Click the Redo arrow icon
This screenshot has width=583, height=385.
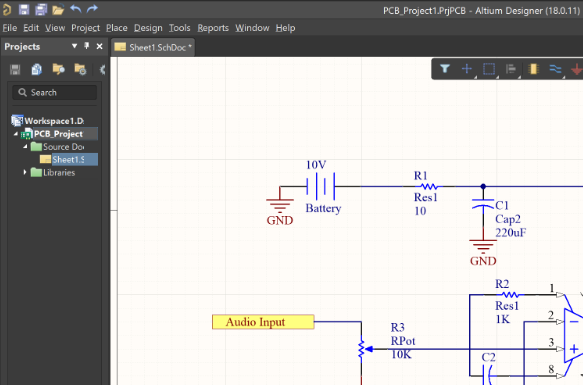[92, 9]
